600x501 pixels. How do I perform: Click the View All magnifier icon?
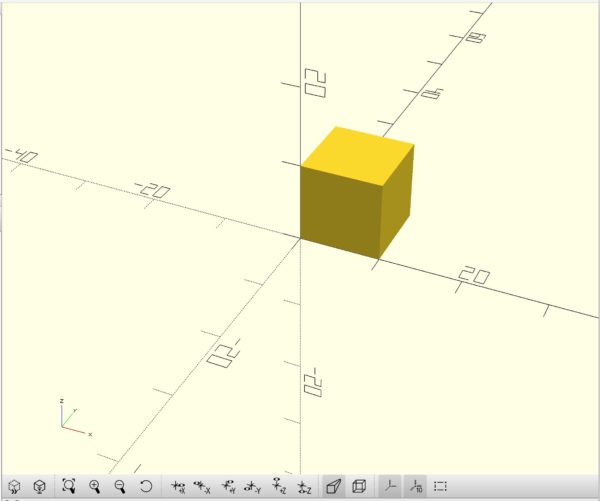pos(69,486)
